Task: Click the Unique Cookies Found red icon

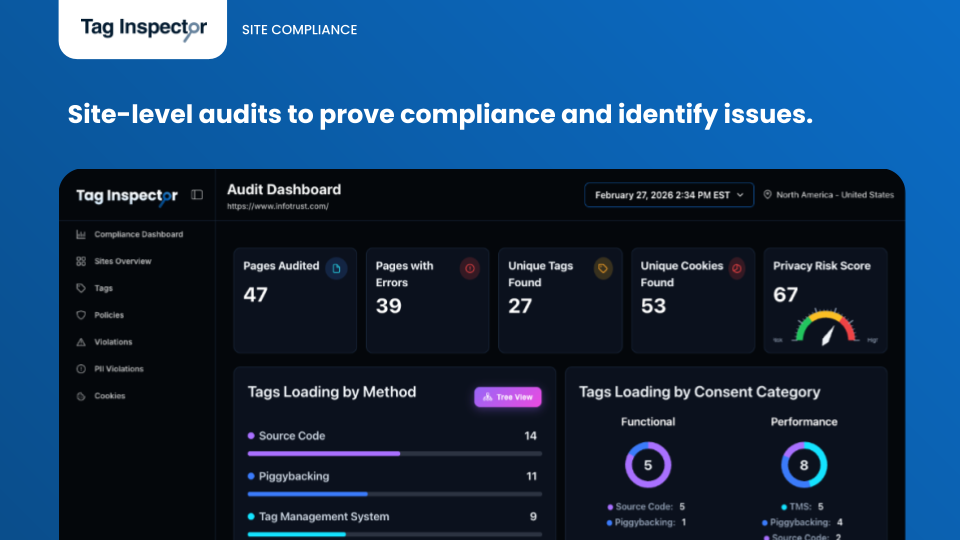Action: tap(737, 268)
